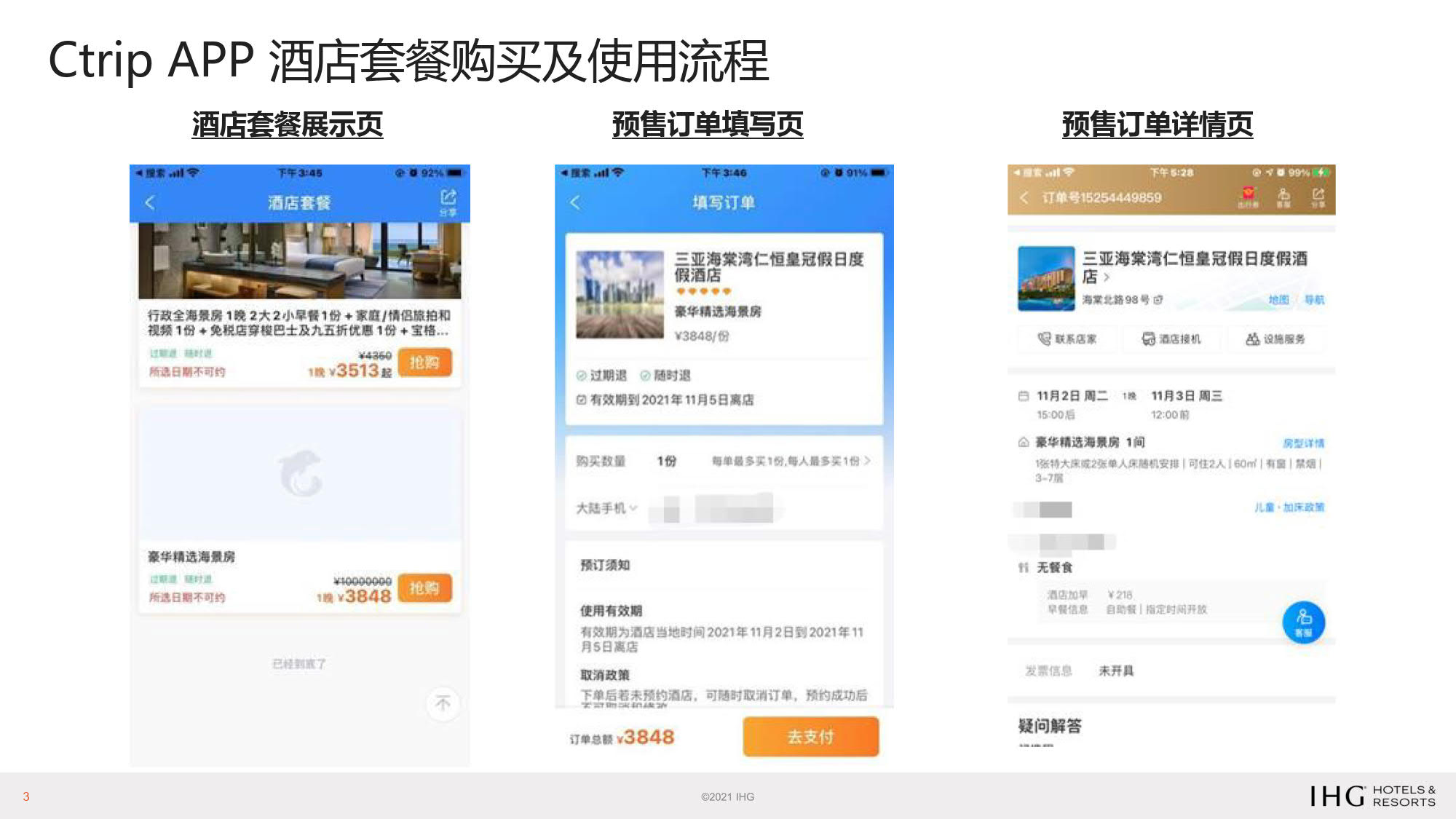1456x819 pixels.
Task: Tap house icon beside 豪华精选海景房 1间
Action: tap(1023, 442)
